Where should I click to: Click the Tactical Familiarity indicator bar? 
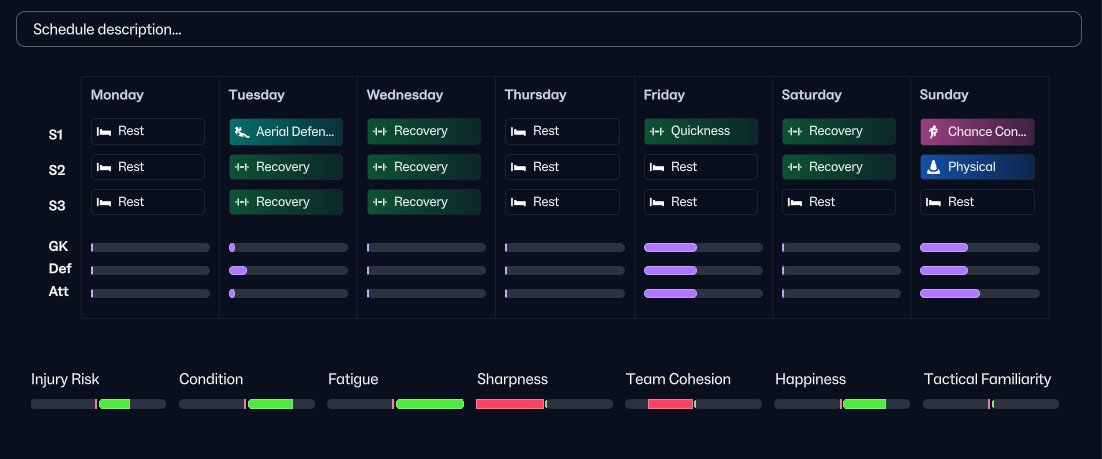[991, 404]
